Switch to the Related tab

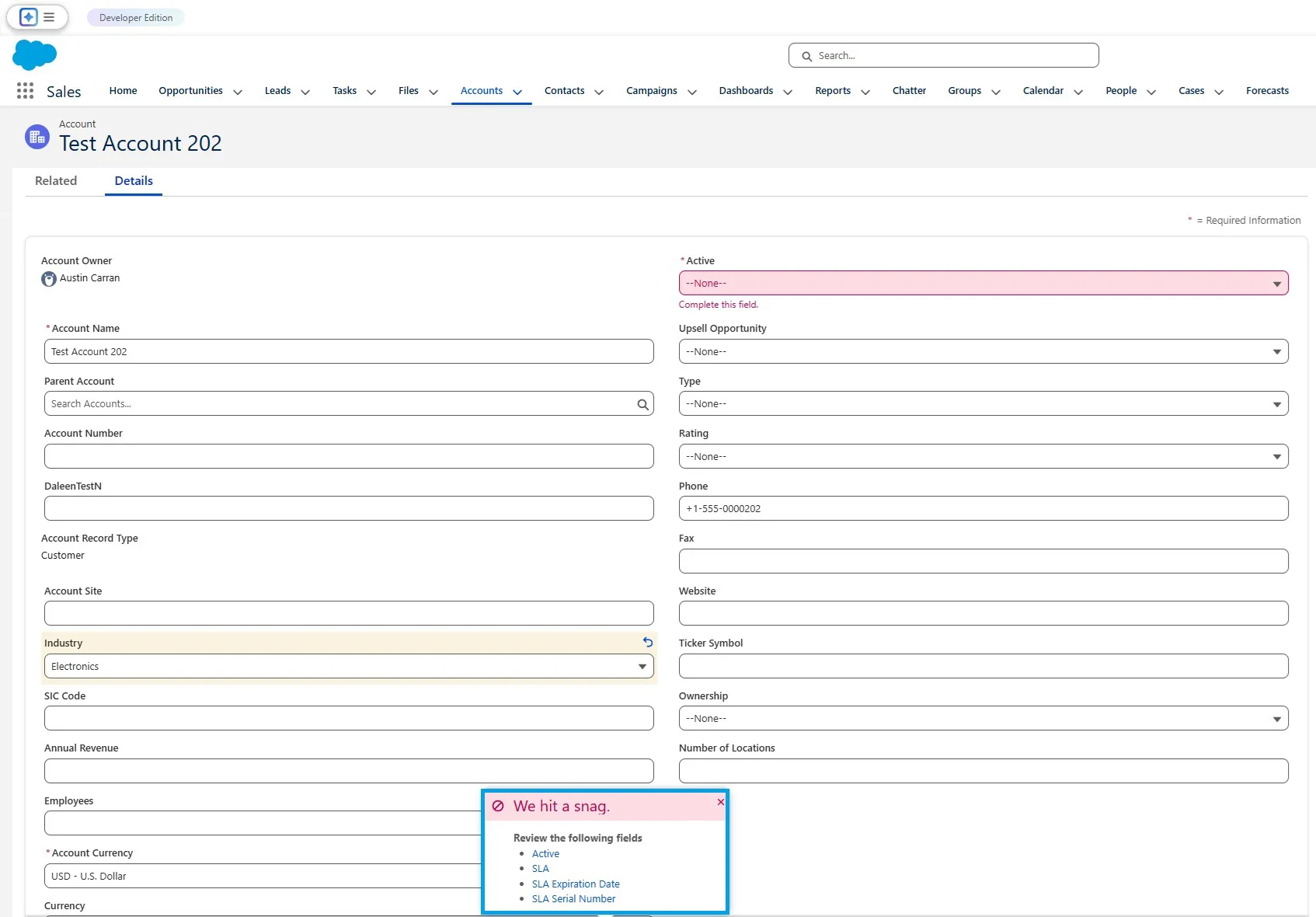pos(56,181)
